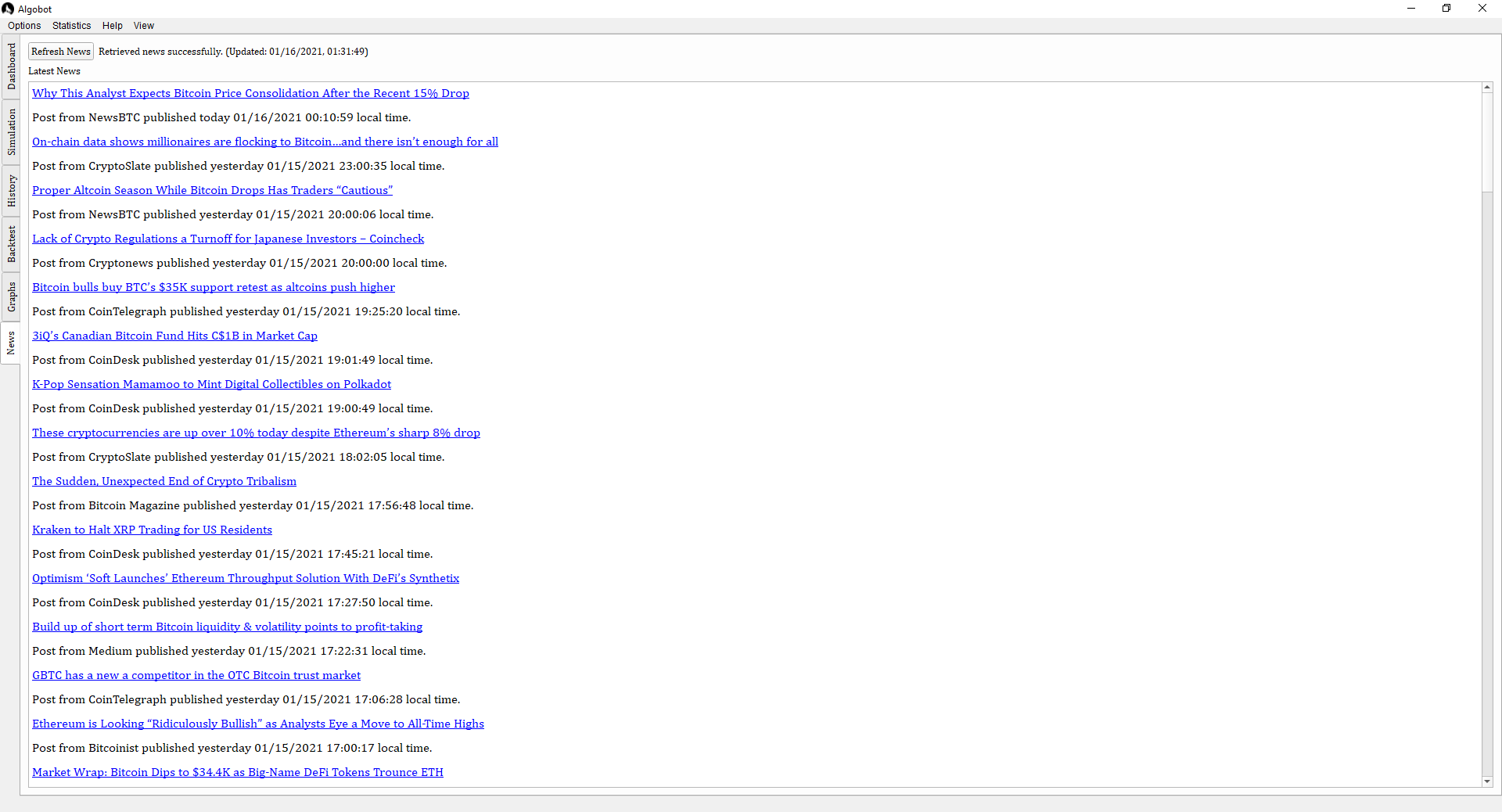1502x812 pixels.
Task: Switch to the Dashboard tab
Action: coord(11,66)
